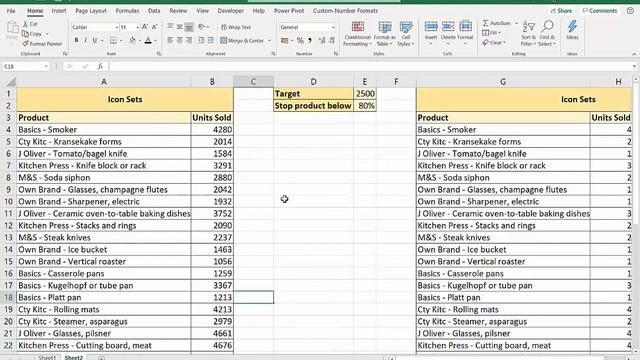Toggle italic formatting

[85, 40]
